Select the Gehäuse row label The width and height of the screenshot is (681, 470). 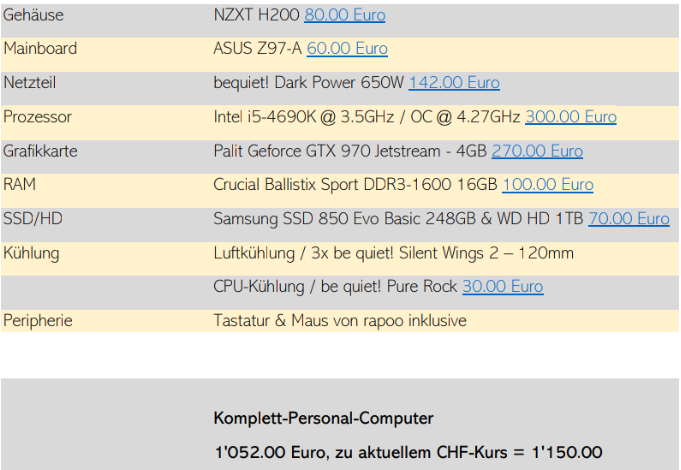pyautogui.click(x=33, y=15)
